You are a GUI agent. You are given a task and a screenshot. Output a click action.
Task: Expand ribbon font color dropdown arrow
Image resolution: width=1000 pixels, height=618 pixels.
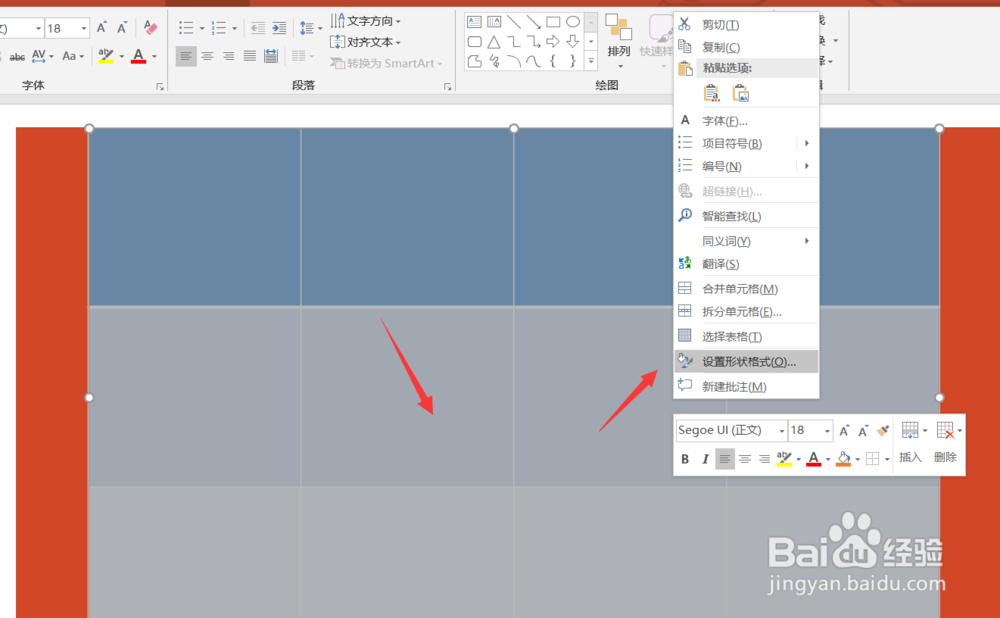154,57
